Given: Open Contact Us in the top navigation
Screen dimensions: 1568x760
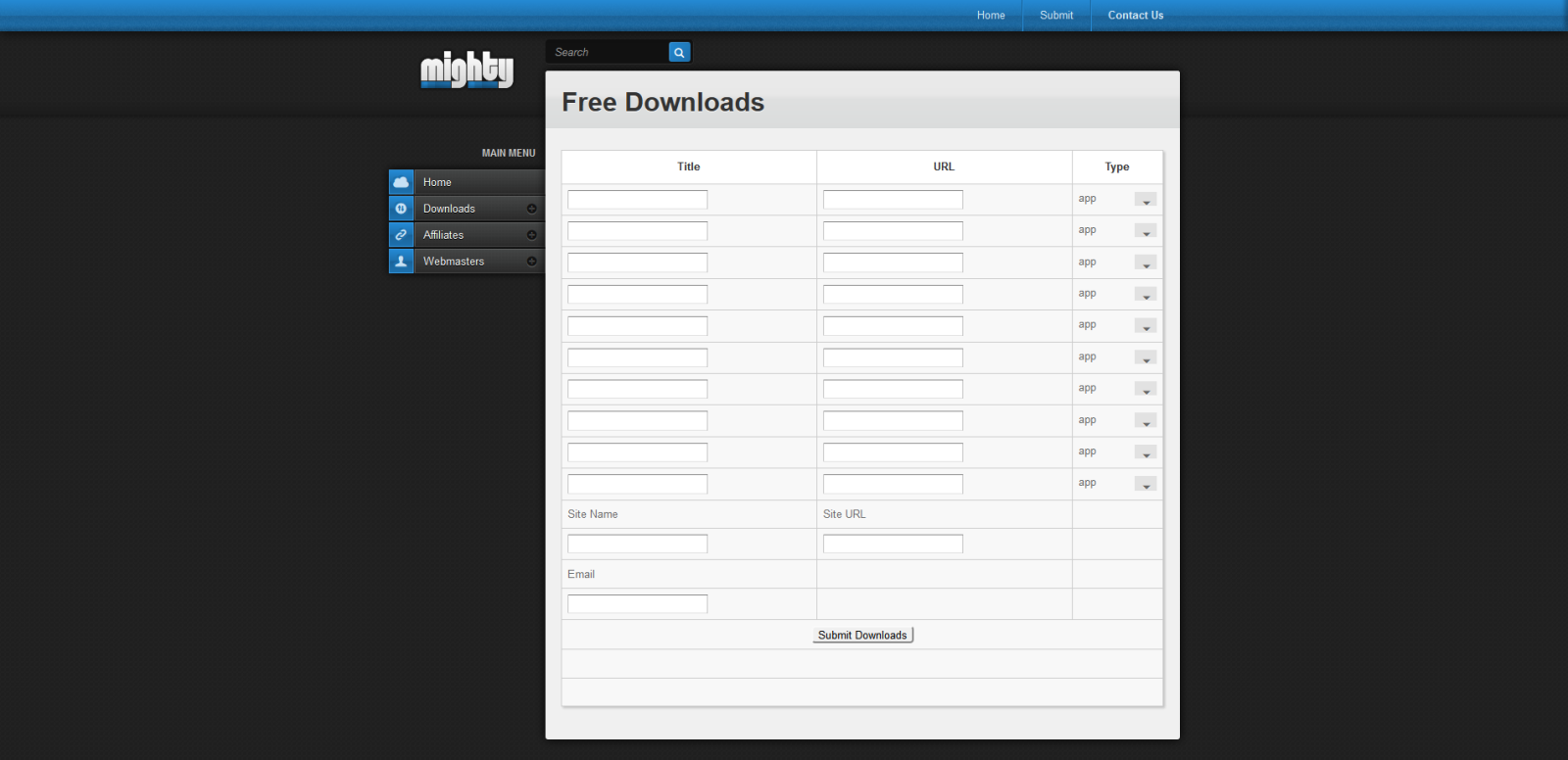Looking at the screenshot, I should pos(1135,16).
